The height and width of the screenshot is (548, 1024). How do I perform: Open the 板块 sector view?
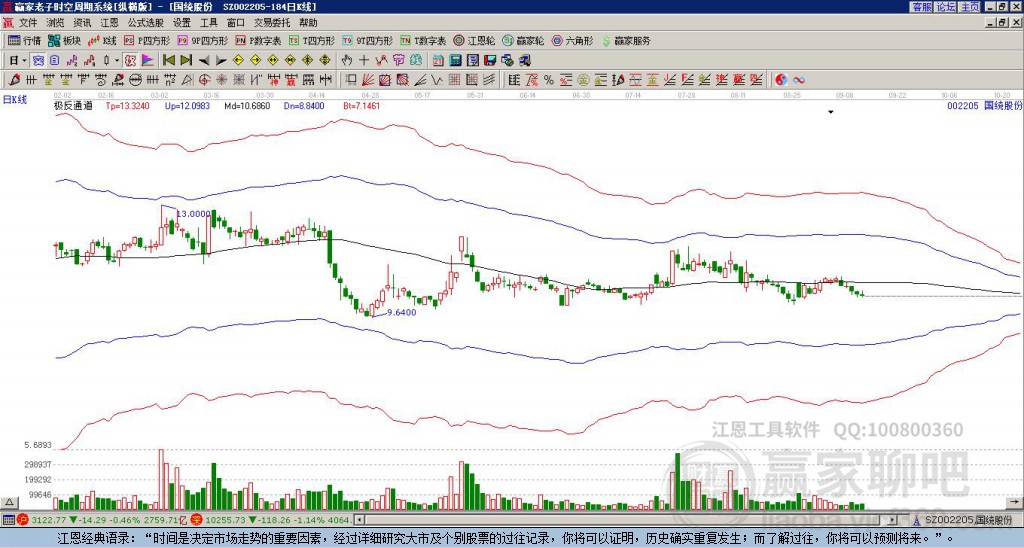(x=65, y=40)
